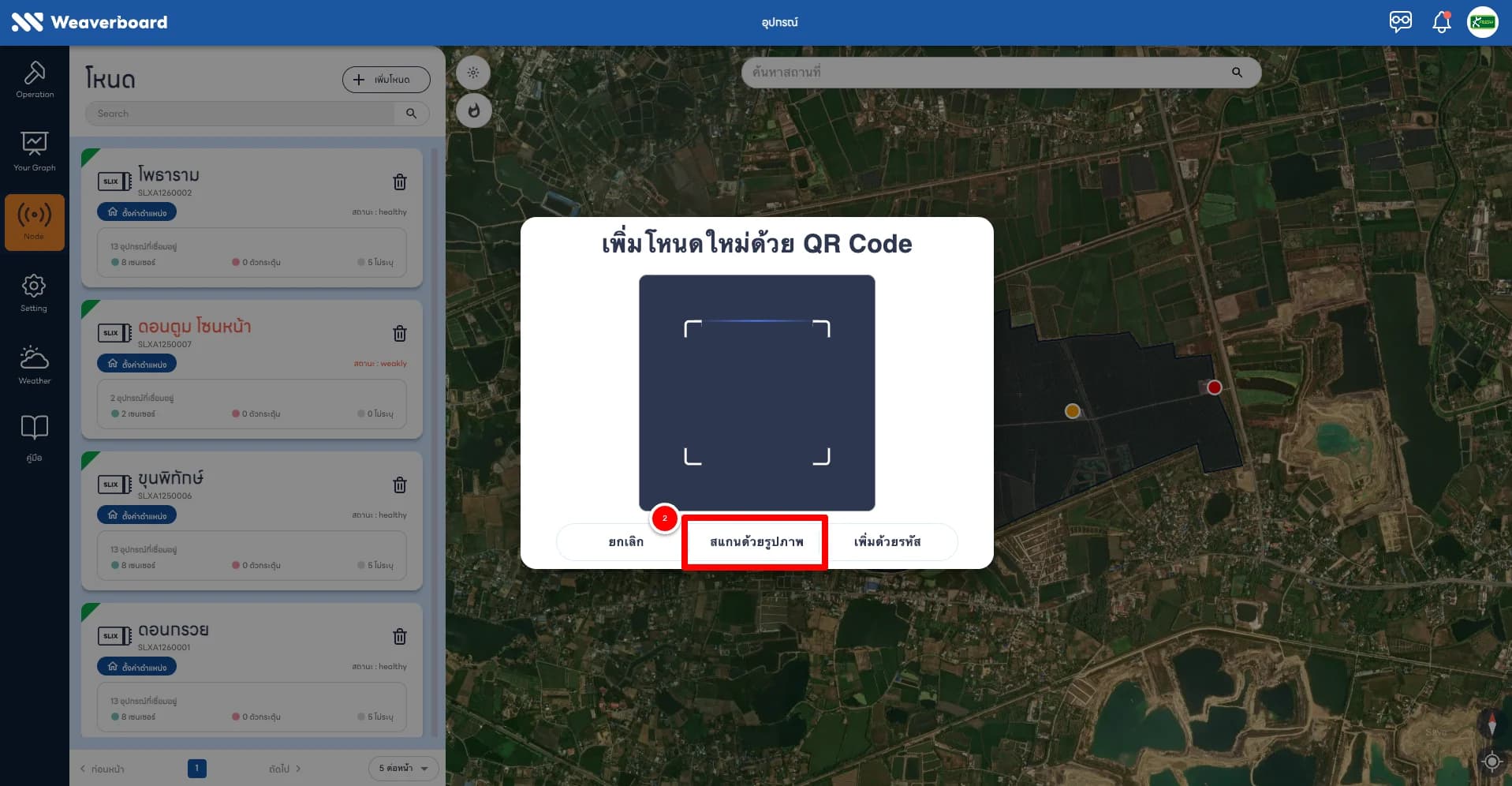The image size is (1512, 786).
Task: Open the Weather sidebar section
Action: tap(34, 365)
